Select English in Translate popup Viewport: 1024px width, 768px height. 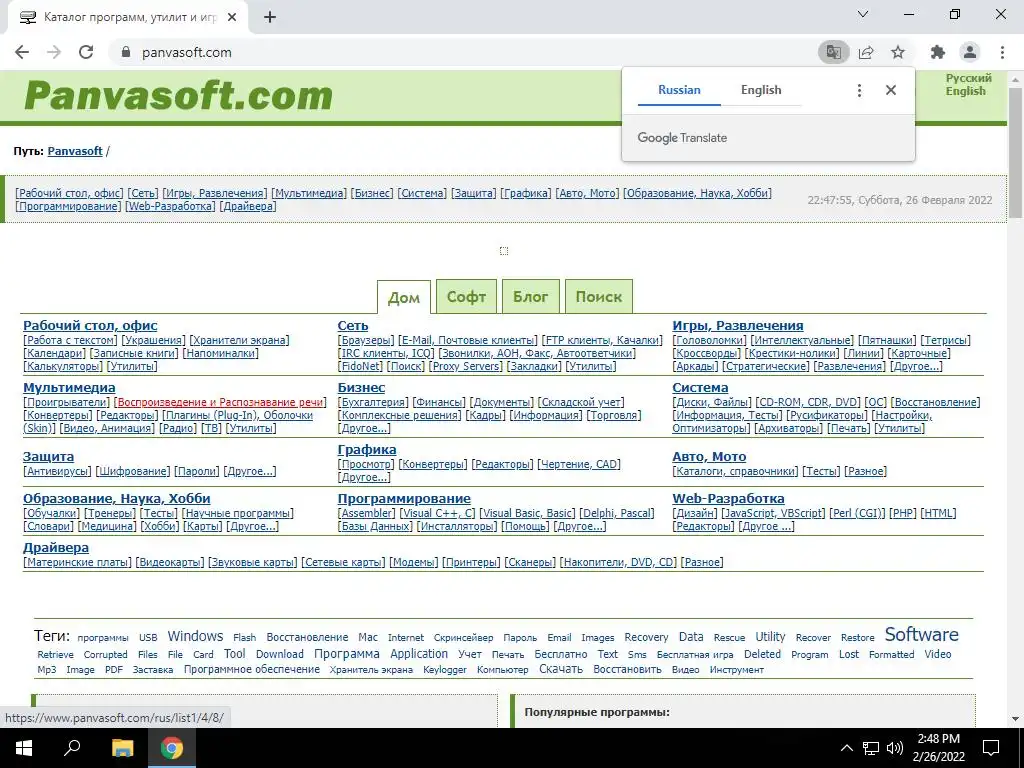pos(761,90)
